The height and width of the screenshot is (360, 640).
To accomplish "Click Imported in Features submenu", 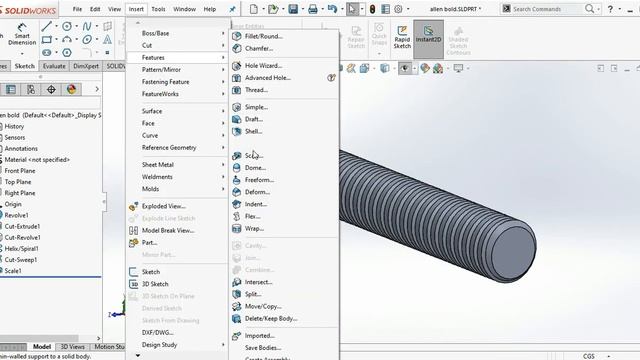I will (260, 336).
